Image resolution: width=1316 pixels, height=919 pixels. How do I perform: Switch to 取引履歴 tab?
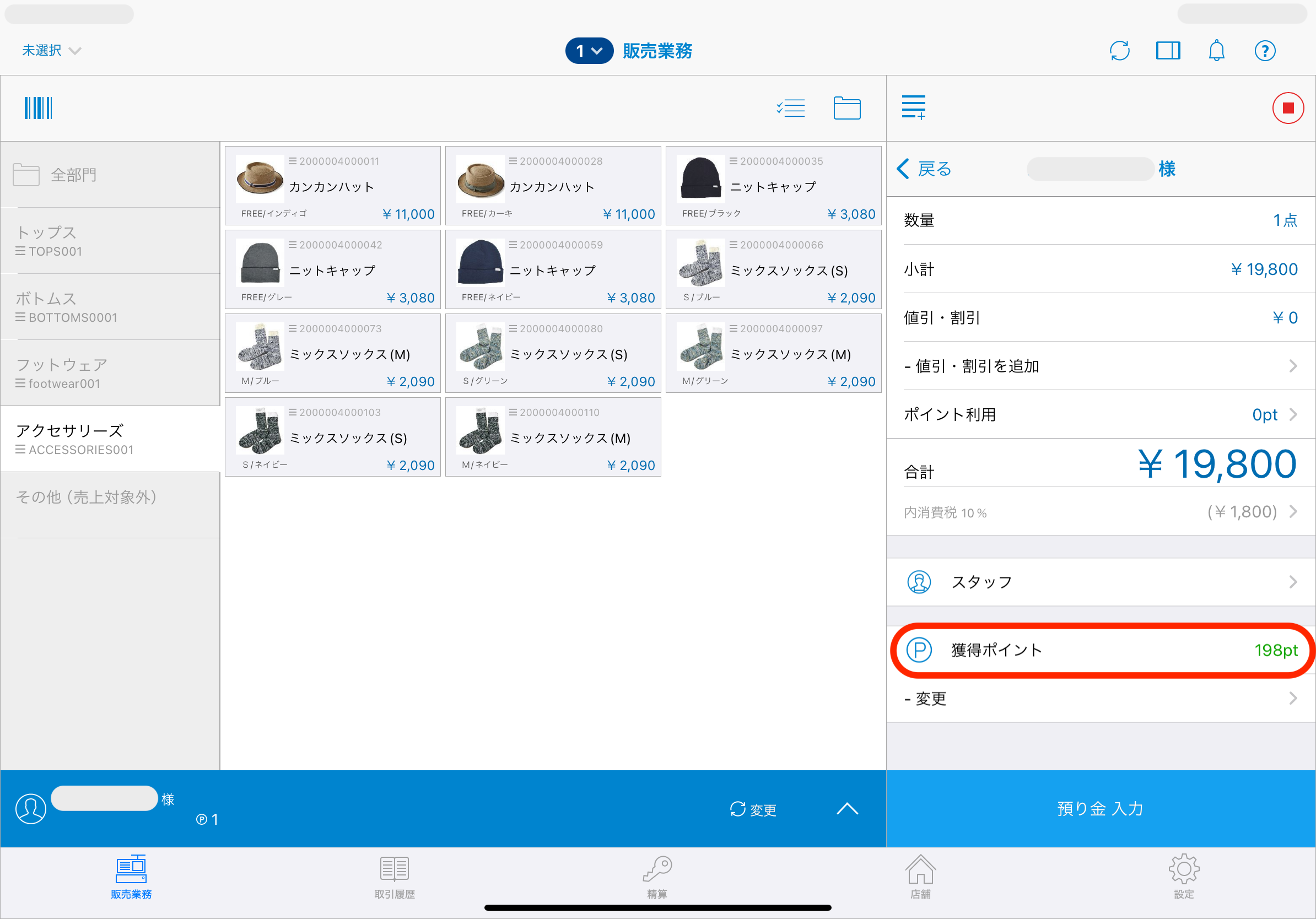point(395,877)
